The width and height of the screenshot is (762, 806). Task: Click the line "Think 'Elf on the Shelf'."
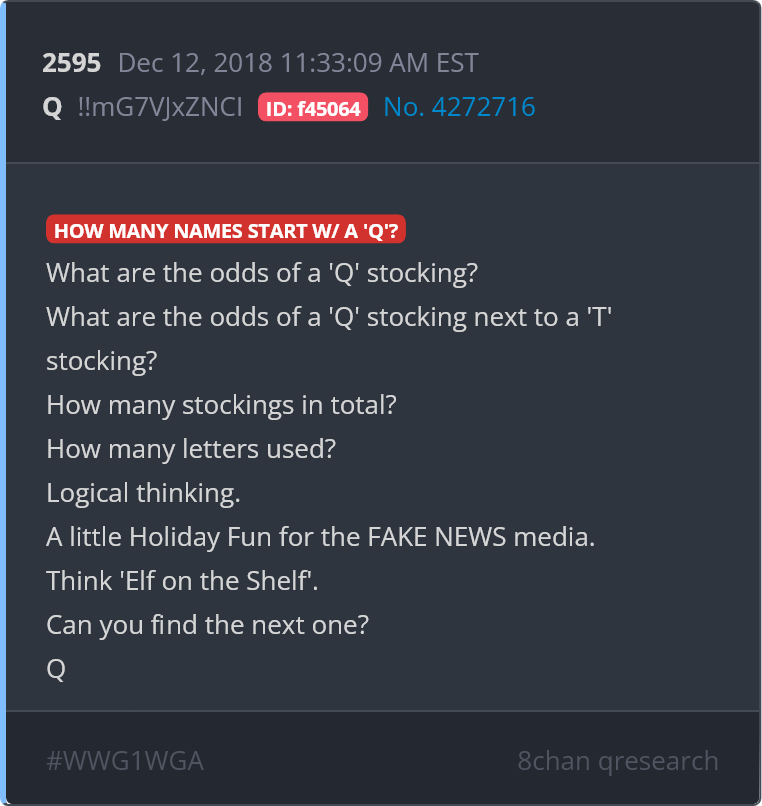[182, 581]
